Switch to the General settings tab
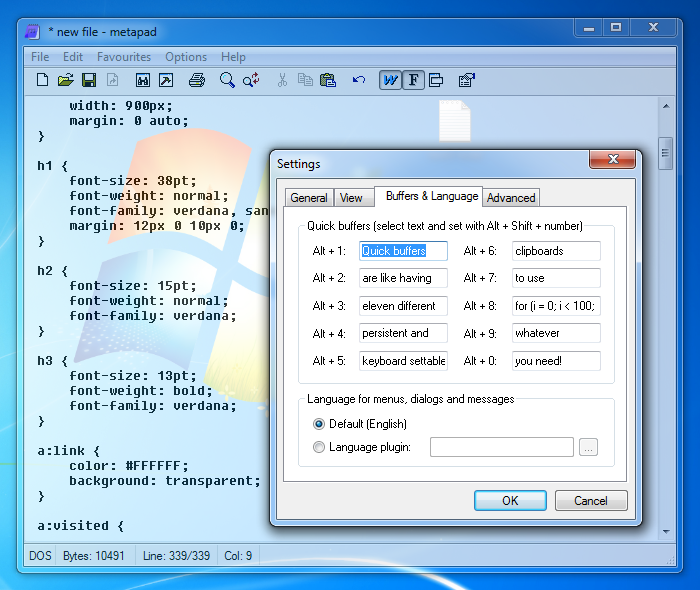Screen dimensions: 700x590 309,198
